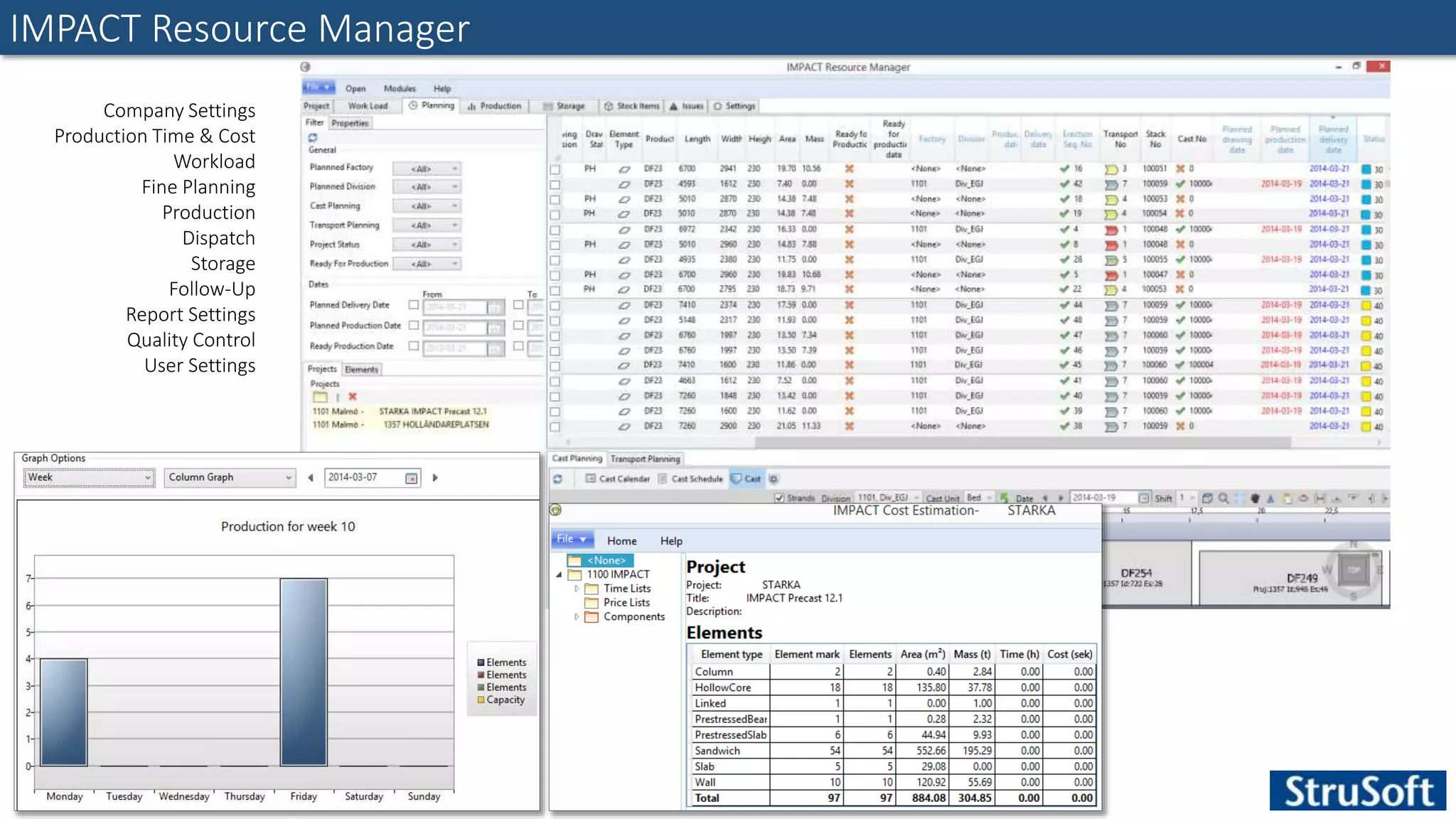Screen dimensions: 1456x819
Task: Switch to the Transport Planning tab
Action: point(645,459)
